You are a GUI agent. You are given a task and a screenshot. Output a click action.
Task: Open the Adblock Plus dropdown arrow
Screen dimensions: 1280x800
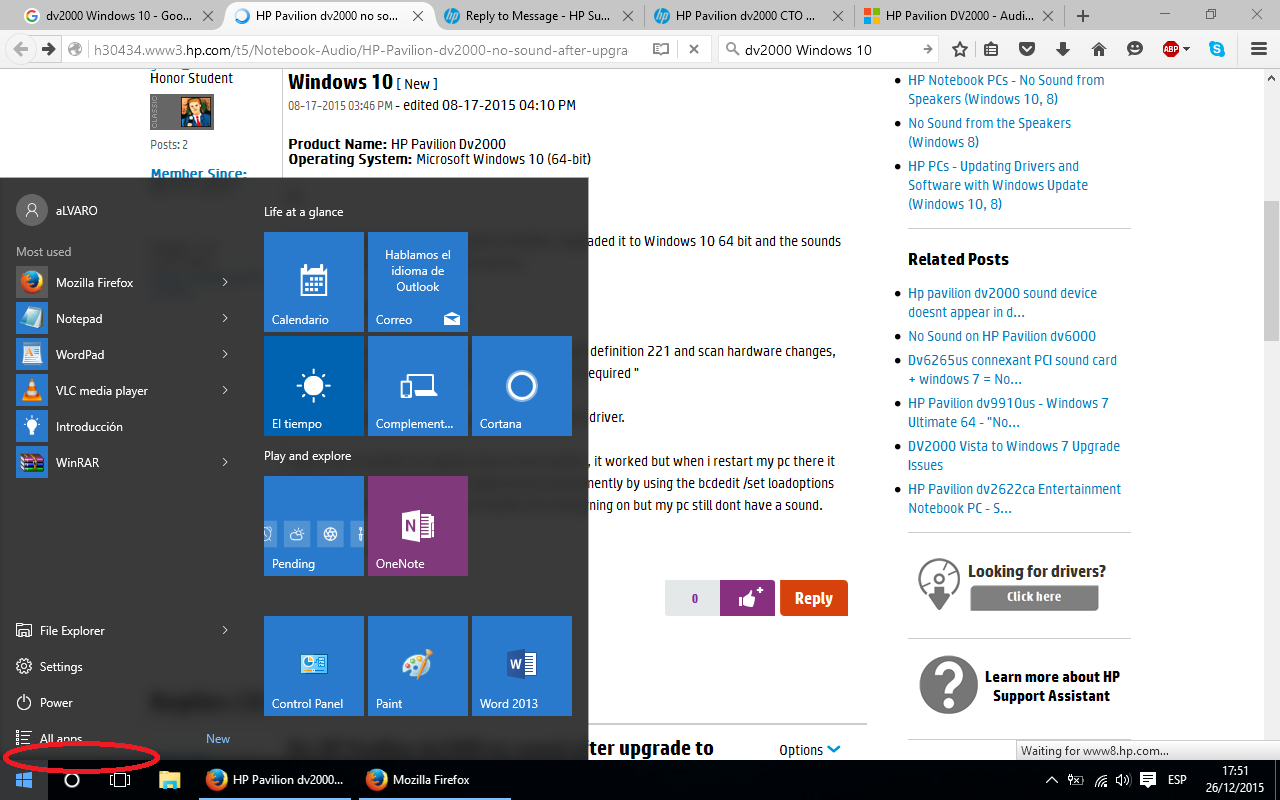point(1187,50)
